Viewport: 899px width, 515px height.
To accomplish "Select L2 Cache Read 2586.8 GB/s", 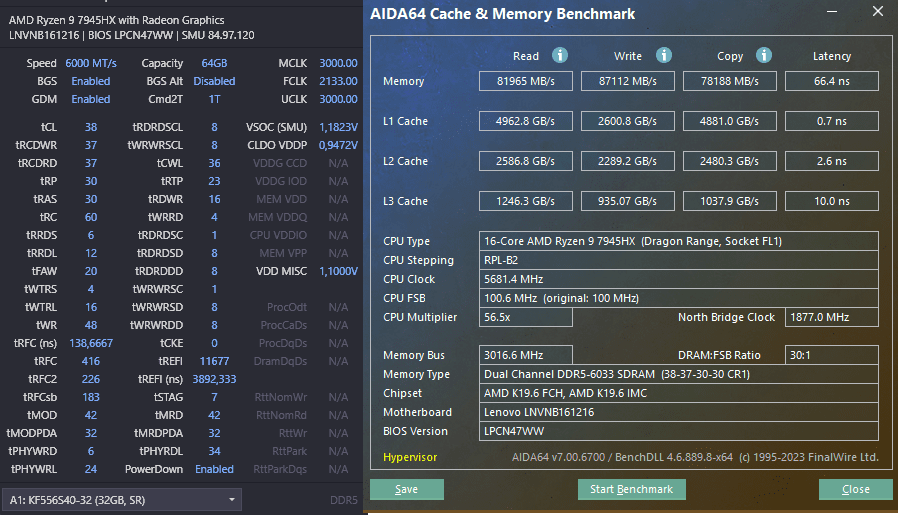I will [526, 161].
